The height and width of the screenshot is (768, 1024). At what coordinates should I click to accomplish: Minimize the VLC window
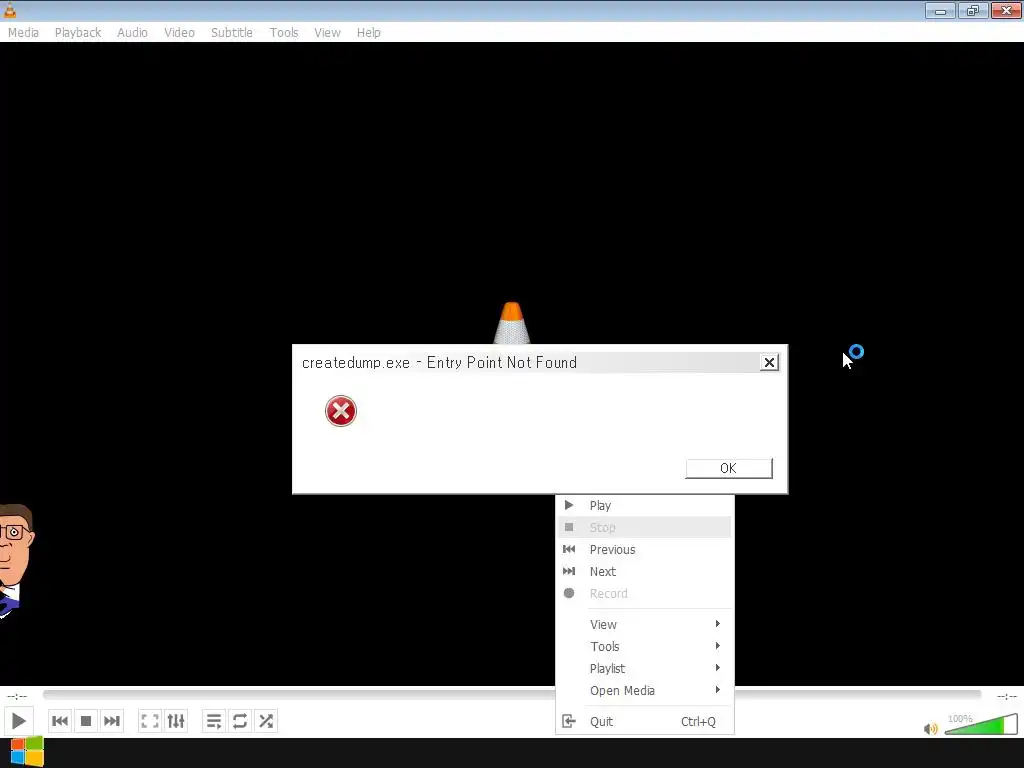point(940,10)
